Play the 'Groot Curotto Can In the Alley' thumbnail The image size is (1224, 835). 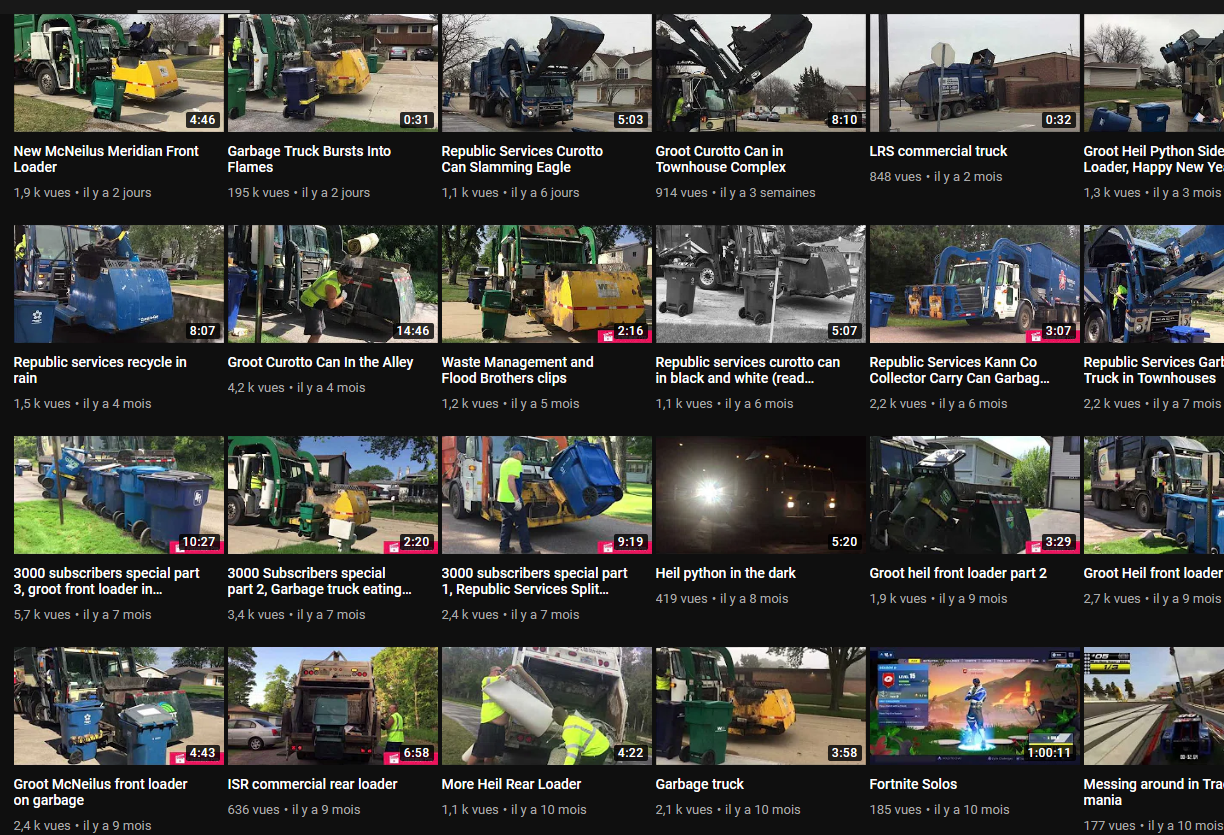tap(332, 284)
